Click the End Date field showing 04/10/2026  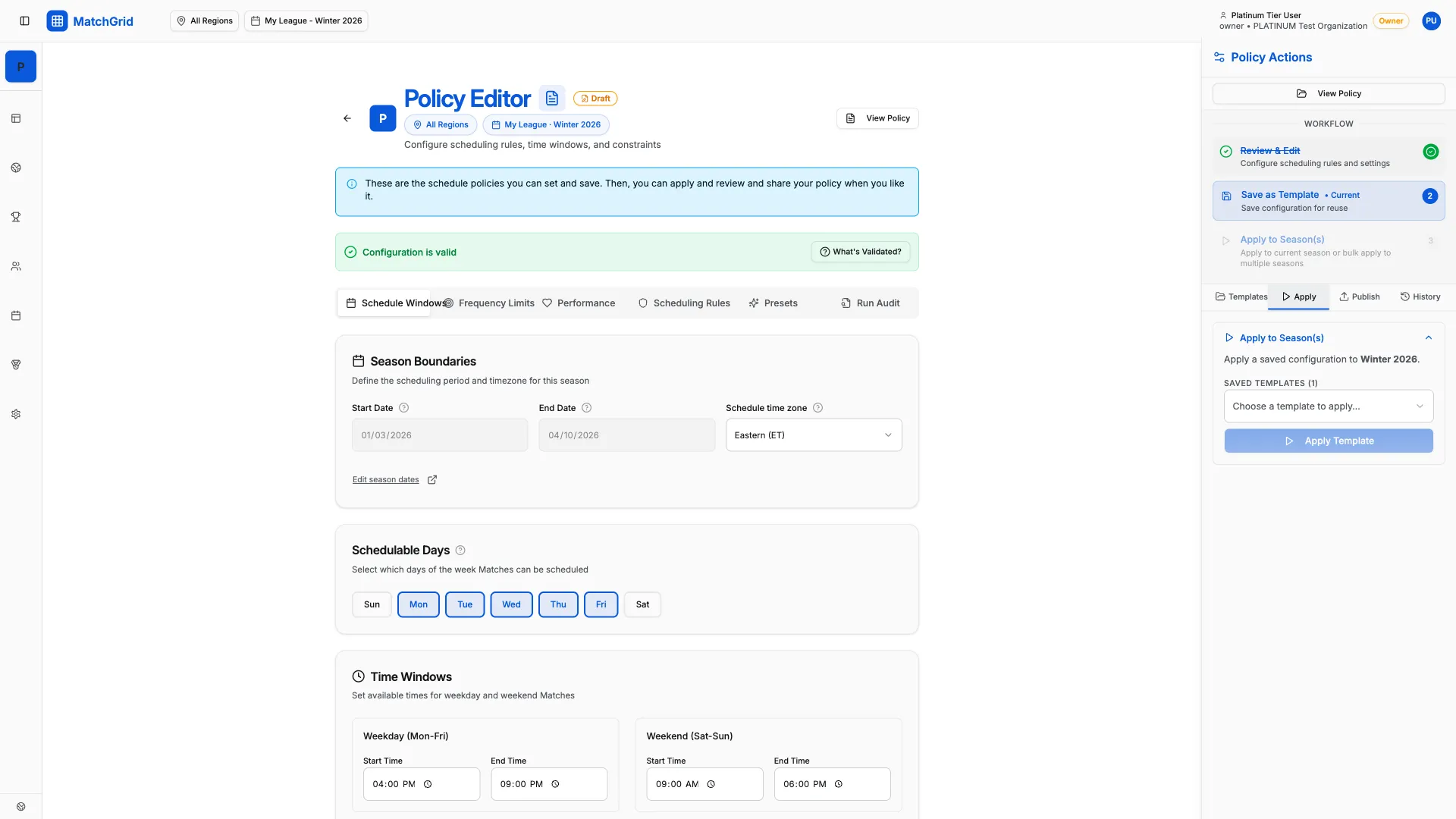coord(626,435)
